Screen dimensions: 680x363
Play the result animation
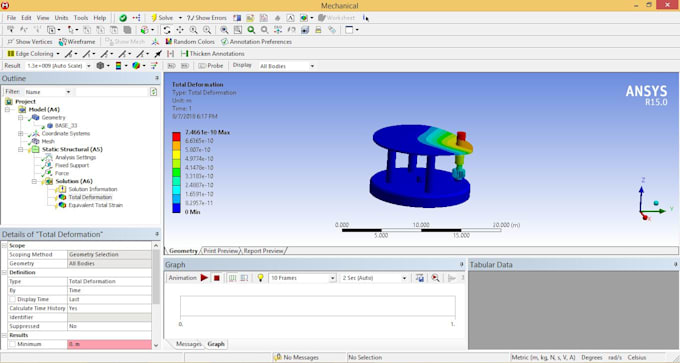204,278
